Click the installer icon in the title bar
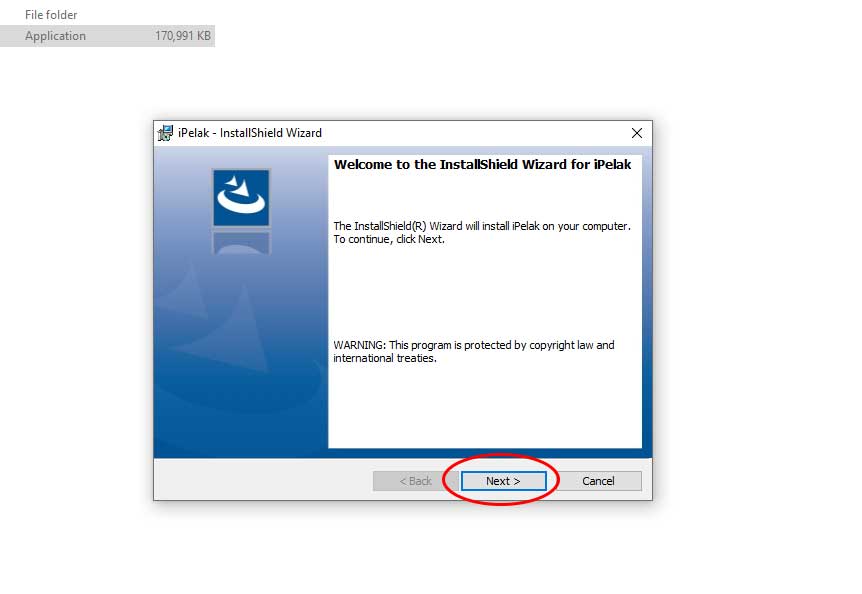 coord(165,133)
